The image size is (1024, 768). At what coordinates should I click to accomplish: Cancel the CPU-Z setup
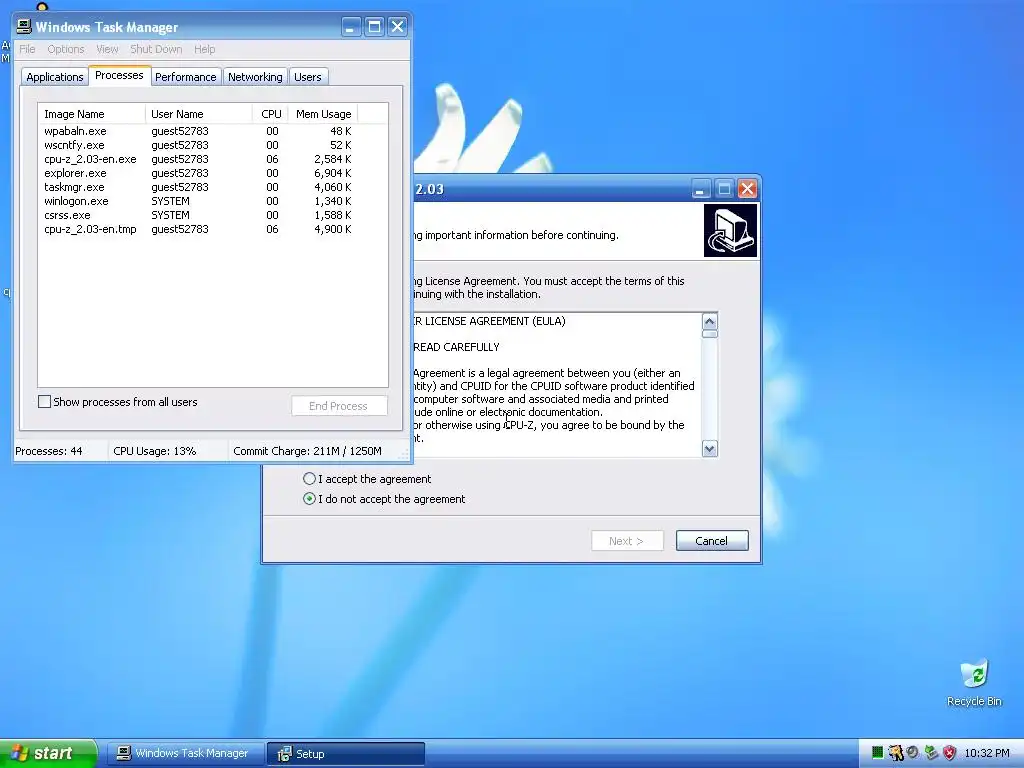click(x=712, y=541)
